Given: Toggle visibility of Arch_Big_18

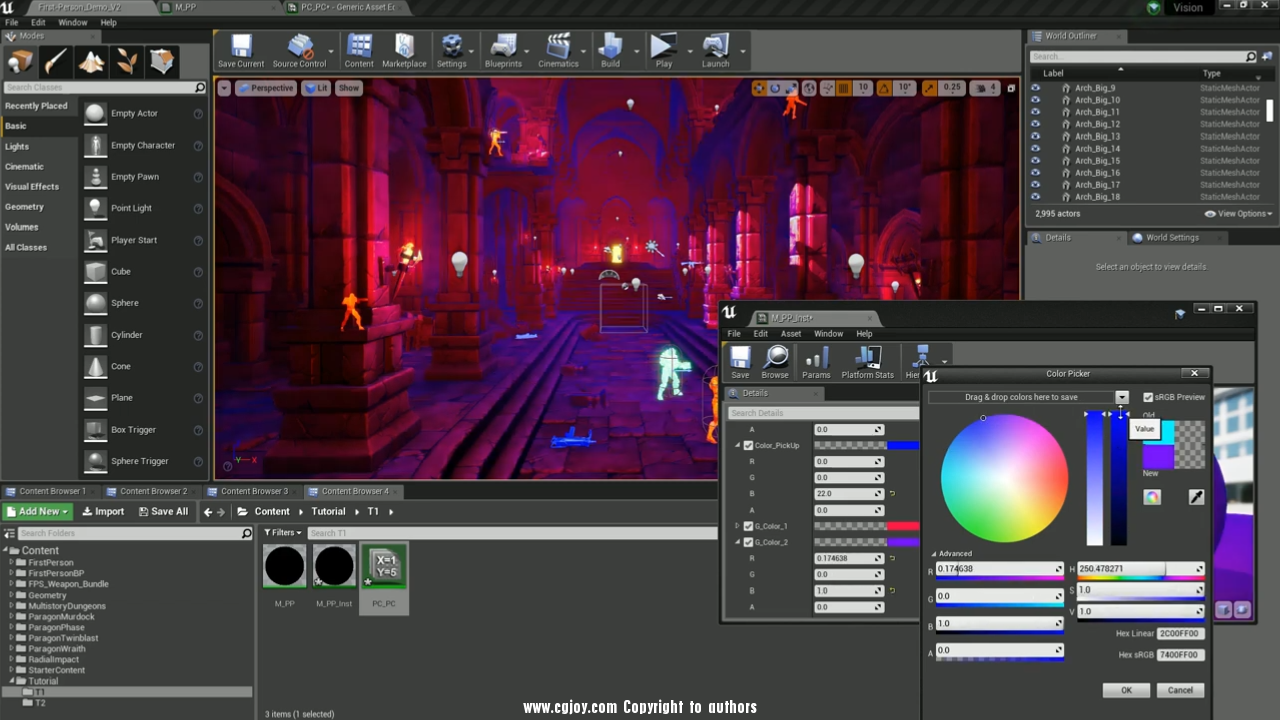Looking at the screenshot, I should pyautogui.click(x=1036, y=197).
